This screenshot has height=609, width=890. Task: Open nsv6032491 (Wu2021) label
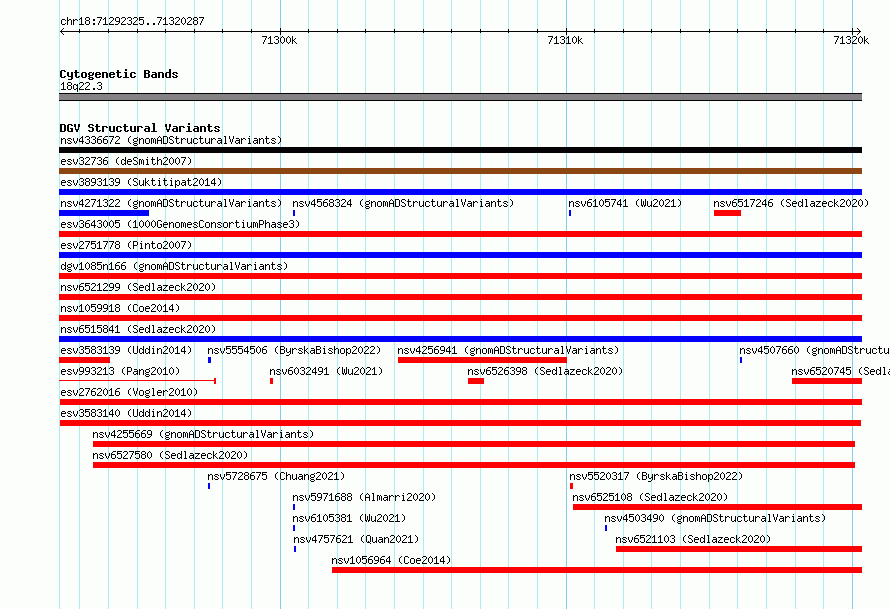pyautogui.click(x=326, y=371)
